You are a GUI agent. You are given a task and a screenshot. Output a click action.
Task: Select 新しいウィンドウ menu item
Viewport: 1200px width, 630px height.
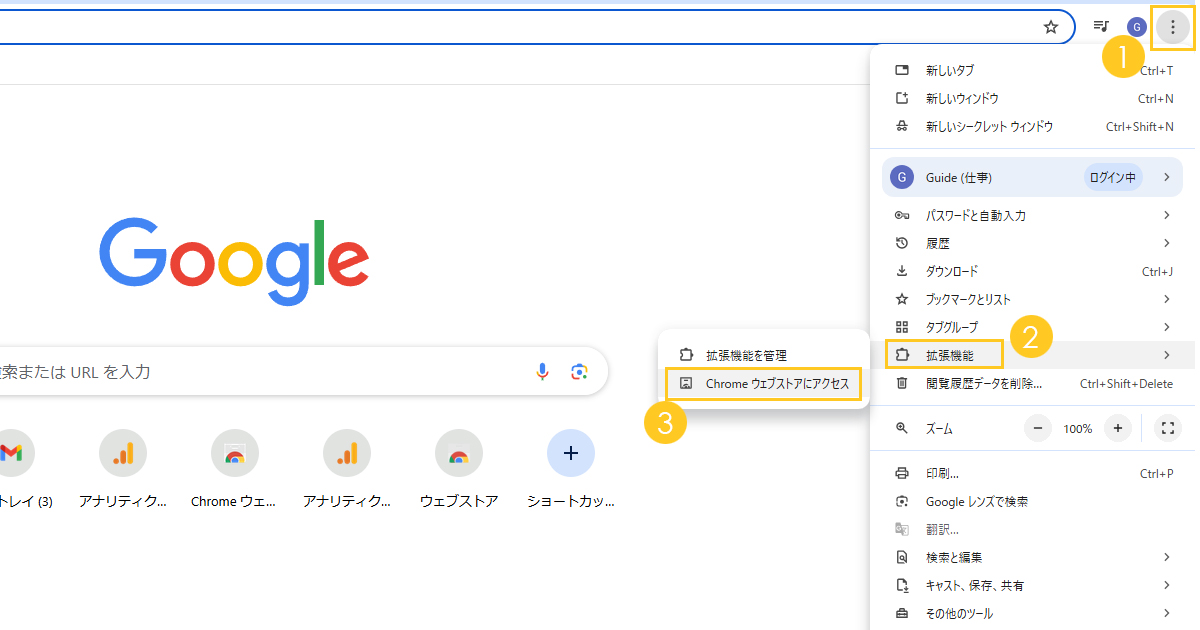(x=1032, y=99)
